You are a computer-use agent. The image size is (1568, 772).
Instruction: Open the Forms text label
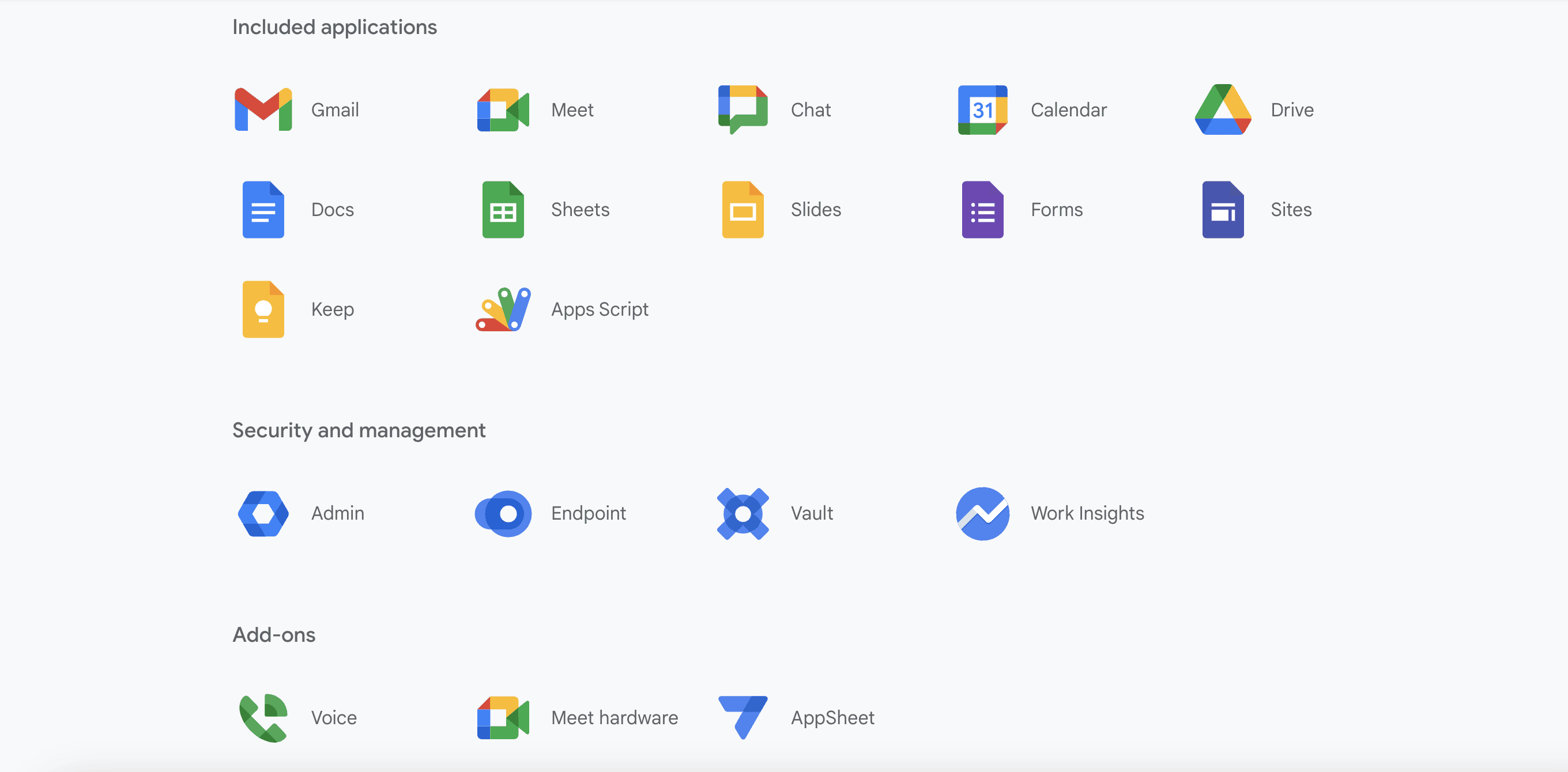pyautogui.click(x=1057, y=210)
